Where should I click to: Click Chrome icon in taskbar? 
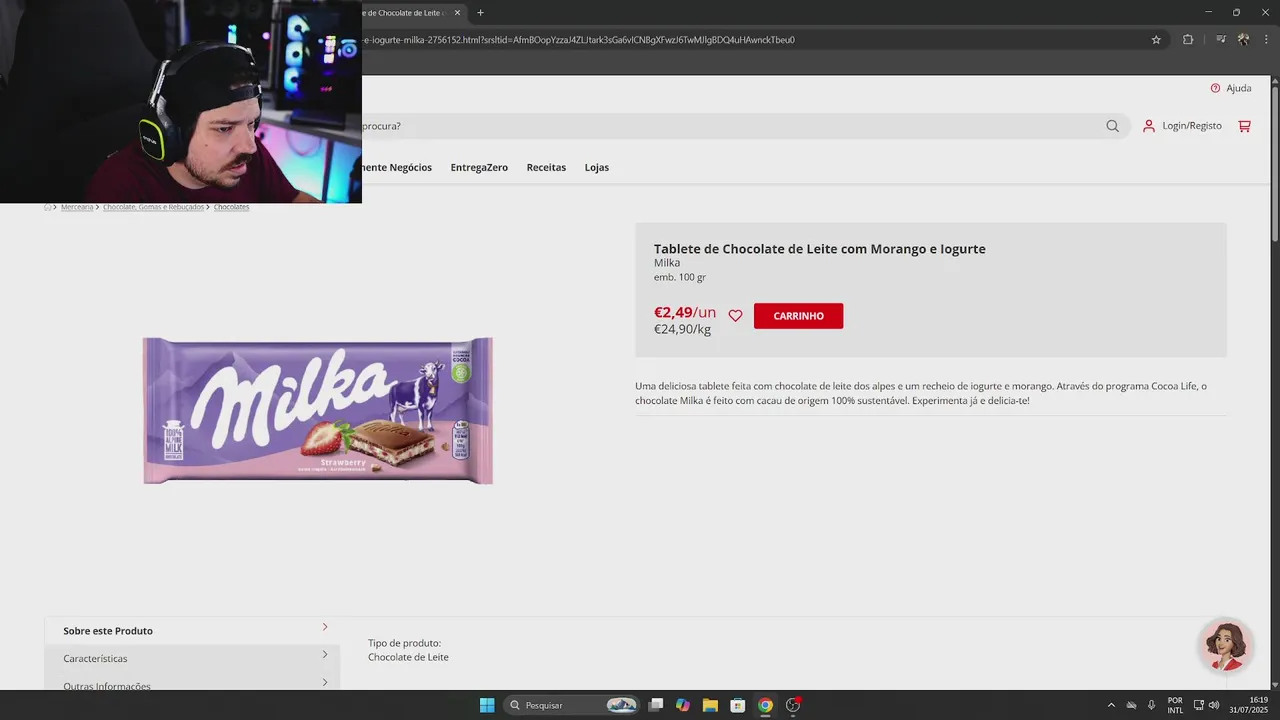[765, 705]
